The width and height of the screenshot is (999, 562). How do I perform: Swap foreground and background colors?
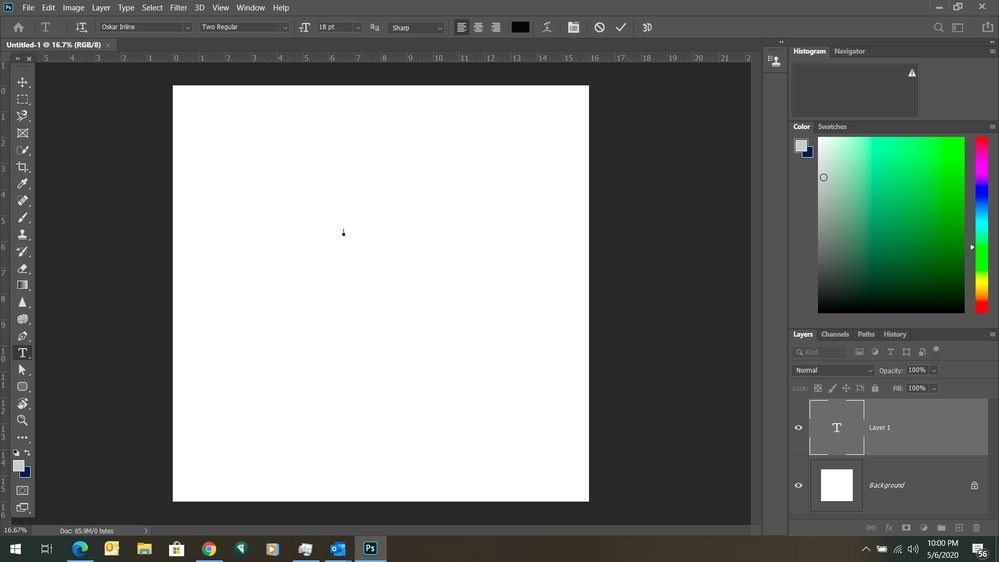coord(27,452)
